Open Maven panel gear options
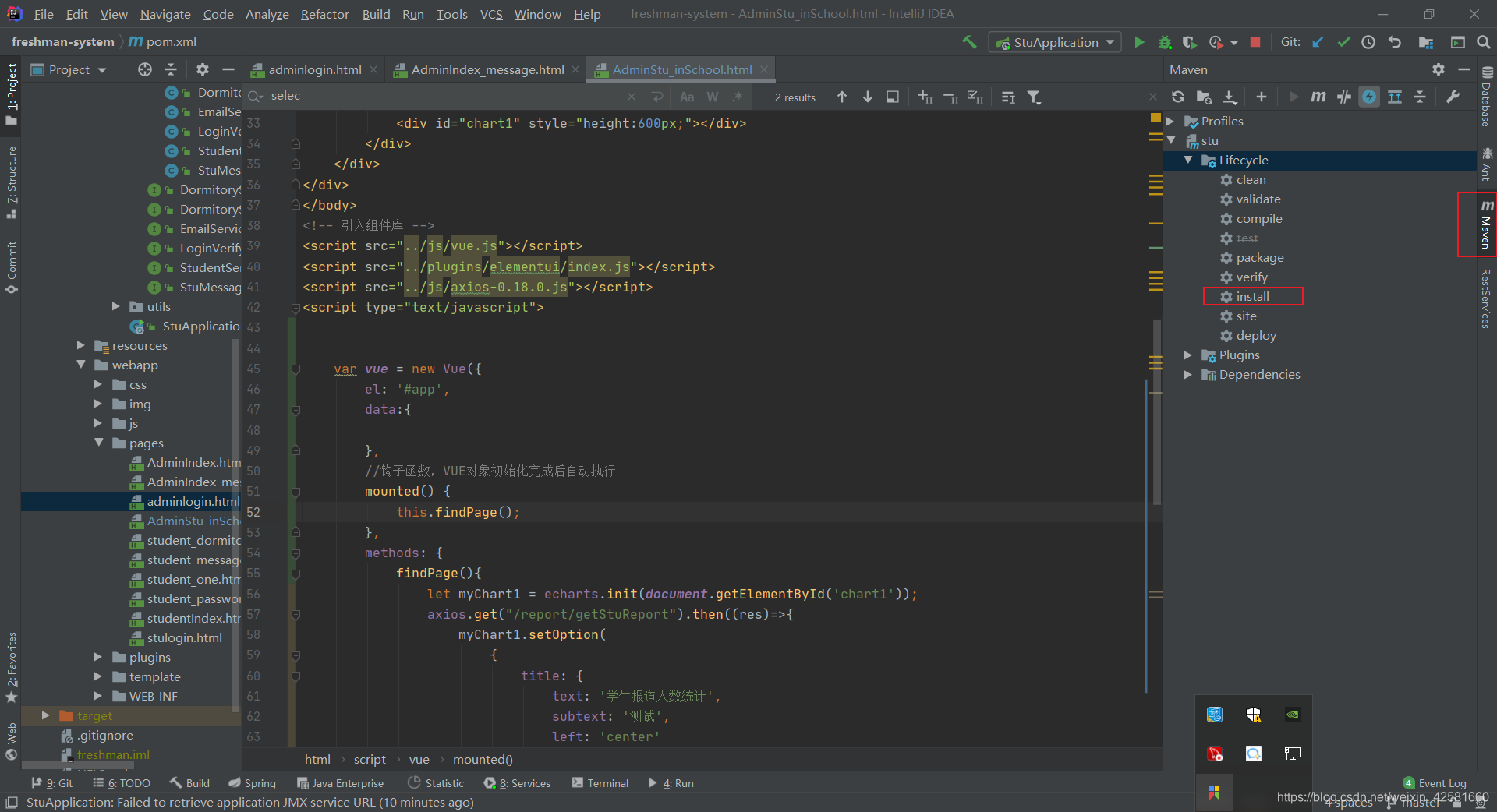 (1439, 69)
